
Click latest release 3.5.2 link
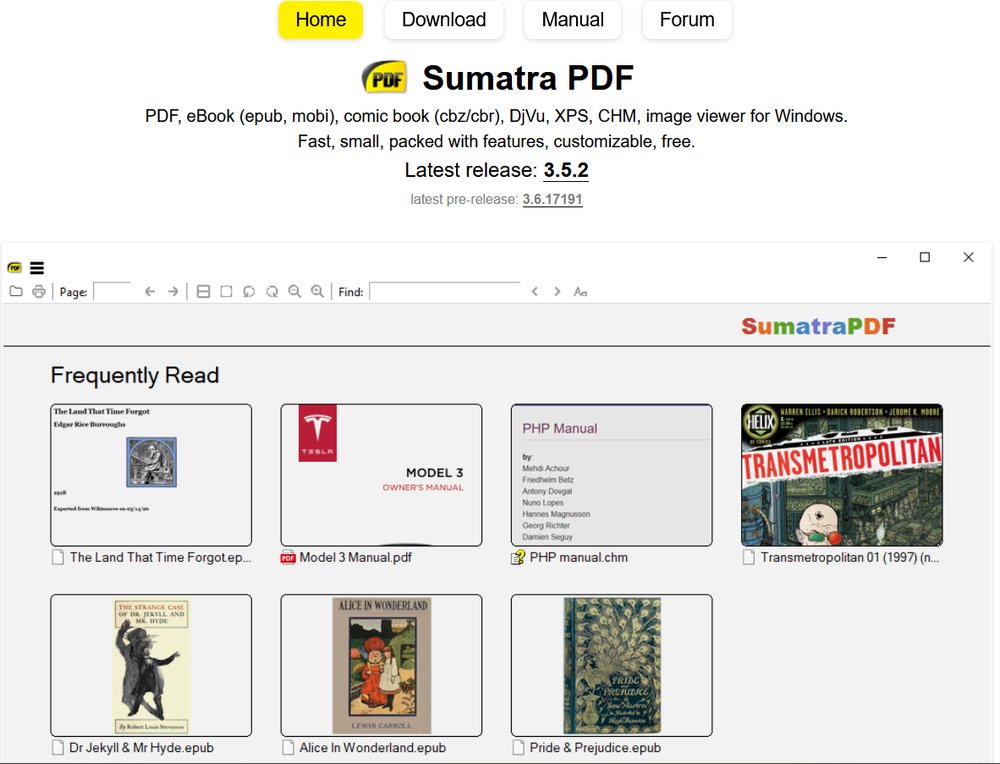coord(566,170)
